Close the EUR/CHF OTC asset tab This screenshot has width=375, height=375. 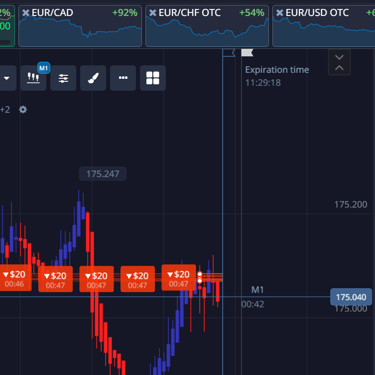(x=153, y=13)
